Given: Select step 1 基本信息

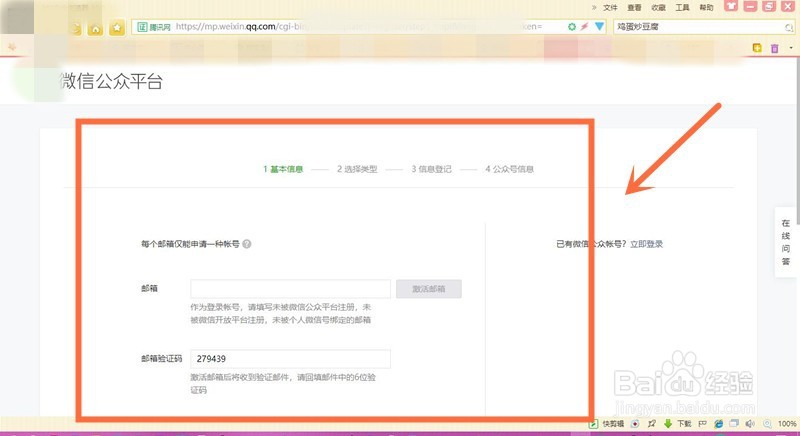Looking at the screenshot, I should point(283,169).
